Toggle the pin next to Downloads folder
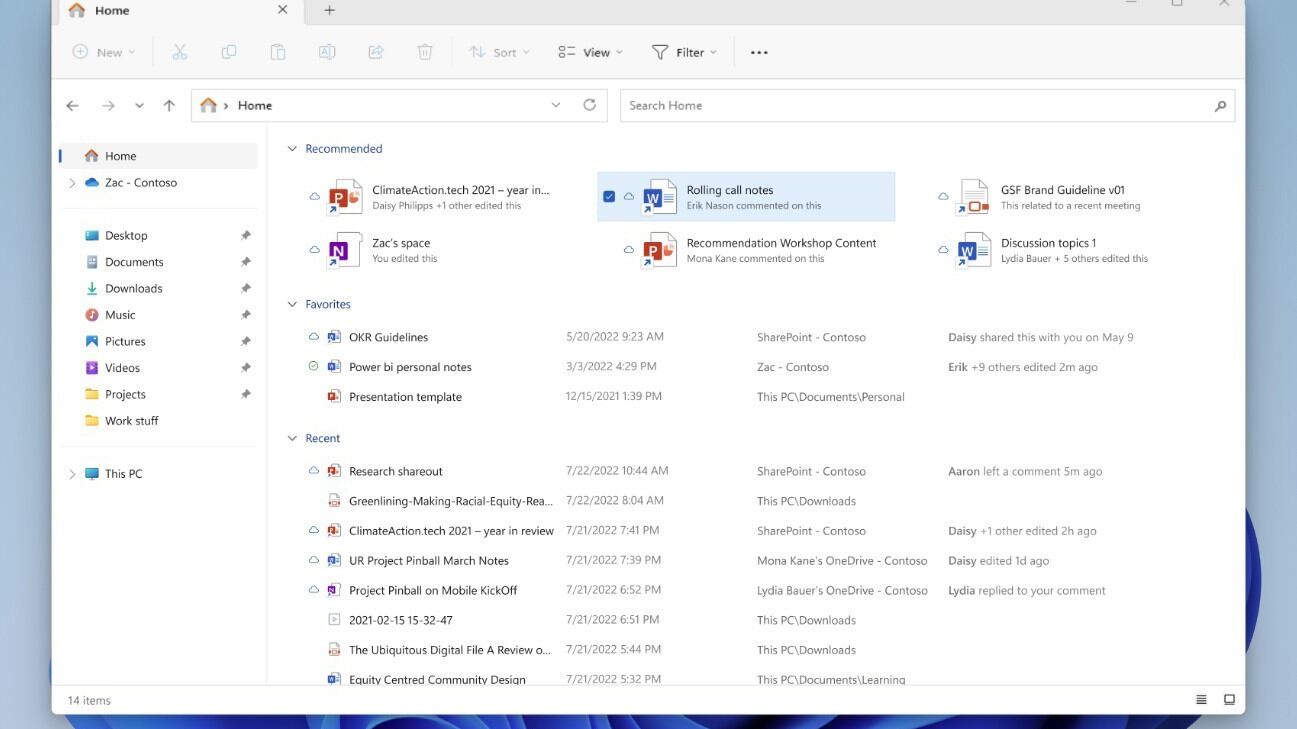This screenshot has height=729, width=1297. 245,289
